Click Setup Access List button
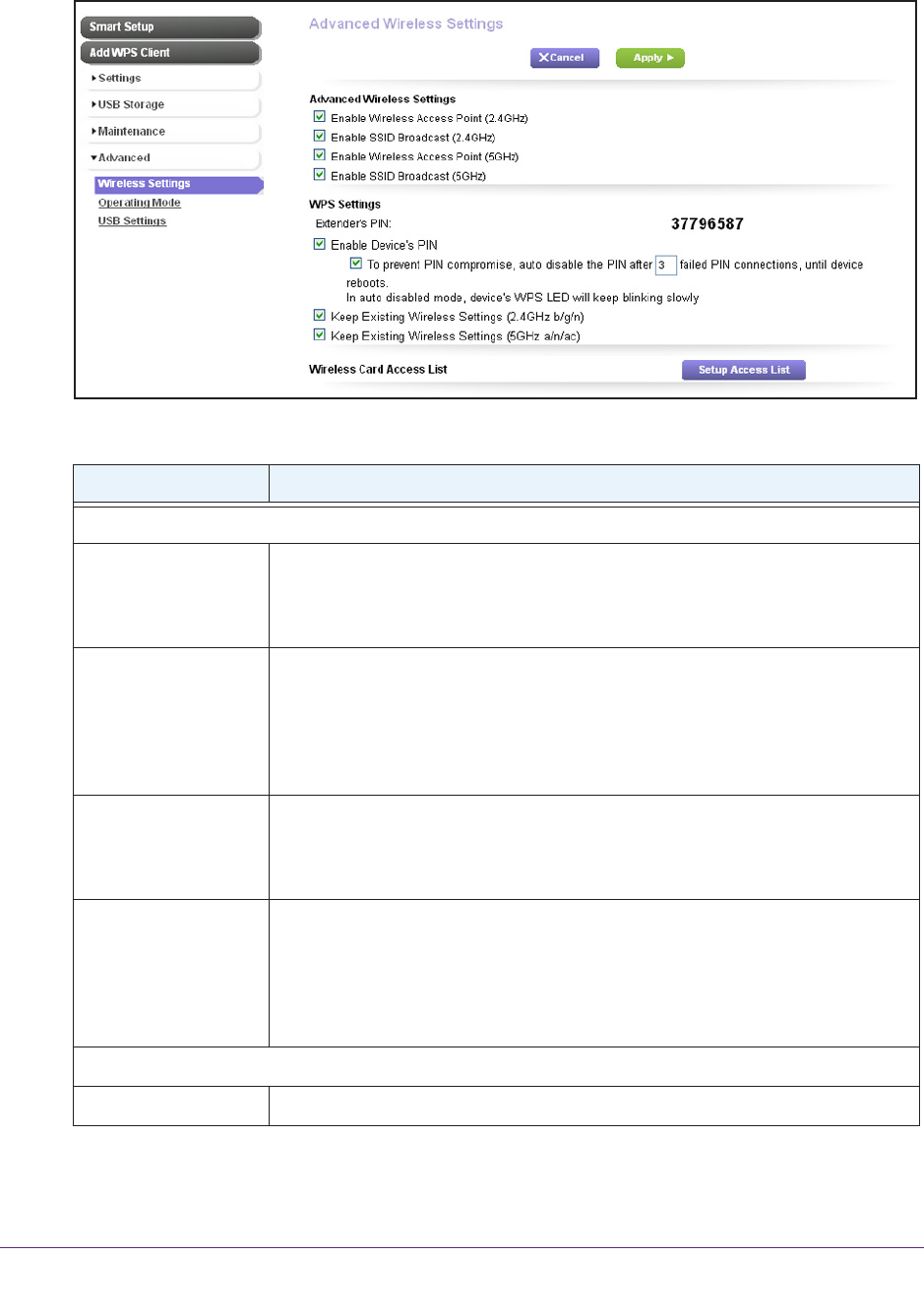Screen dimensions: 924x1316 (744, 370)
